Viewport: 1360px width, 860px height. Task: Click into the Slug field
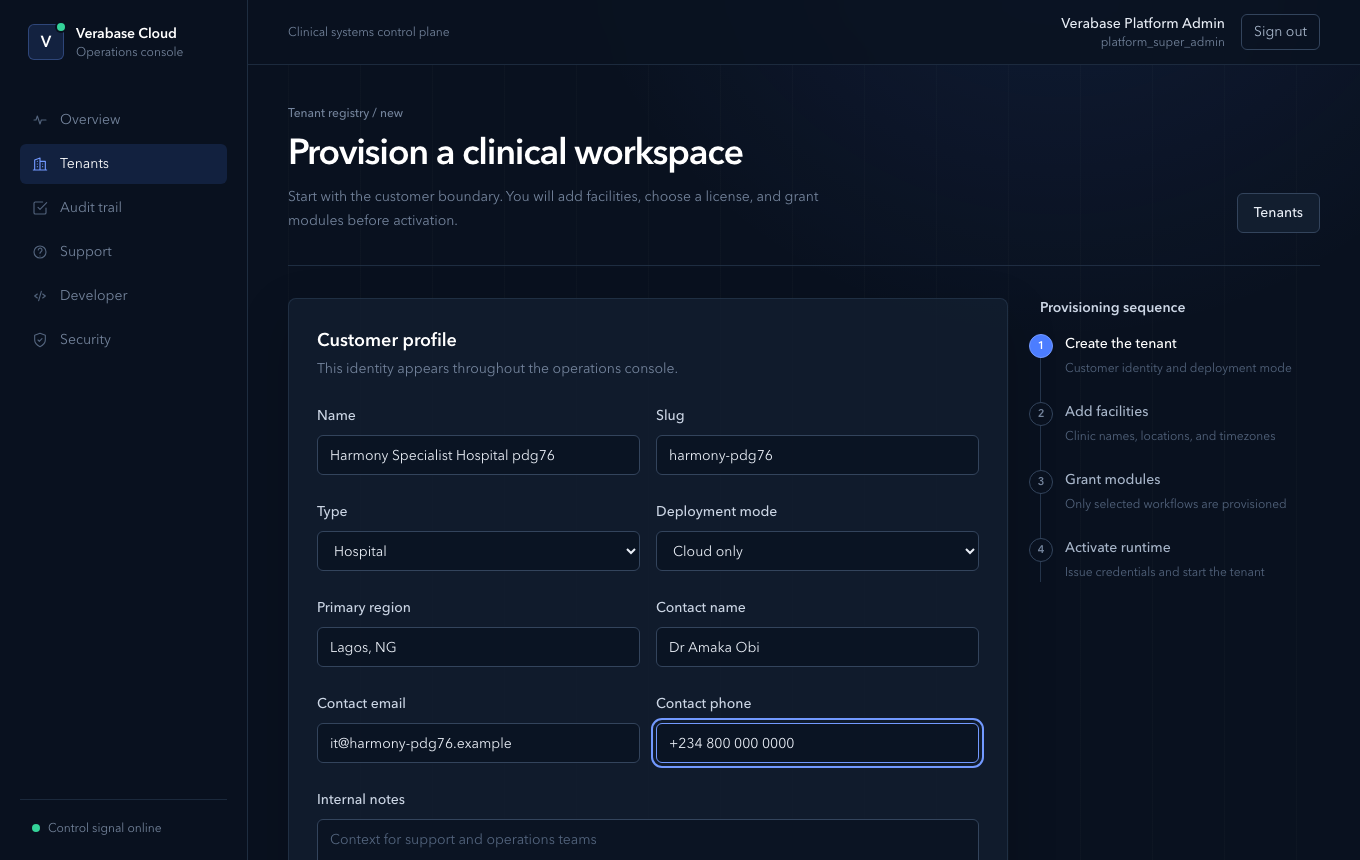pos(817,455)
